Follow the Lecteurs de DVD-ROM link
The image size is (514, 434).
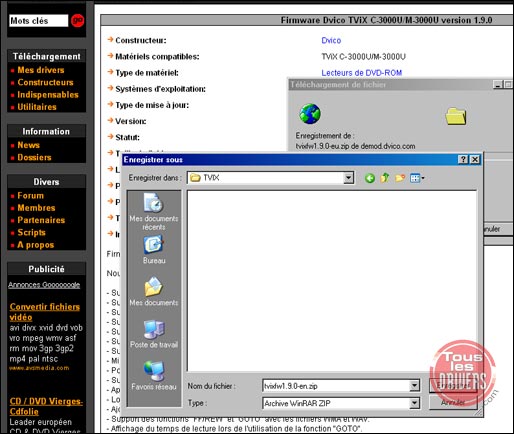(362, 73)
